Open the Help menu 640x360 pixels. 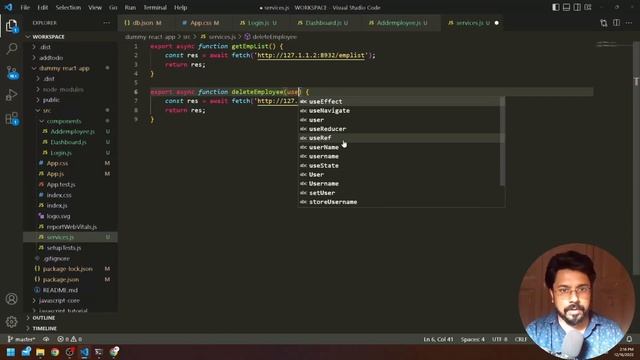[x=180, y=7]
